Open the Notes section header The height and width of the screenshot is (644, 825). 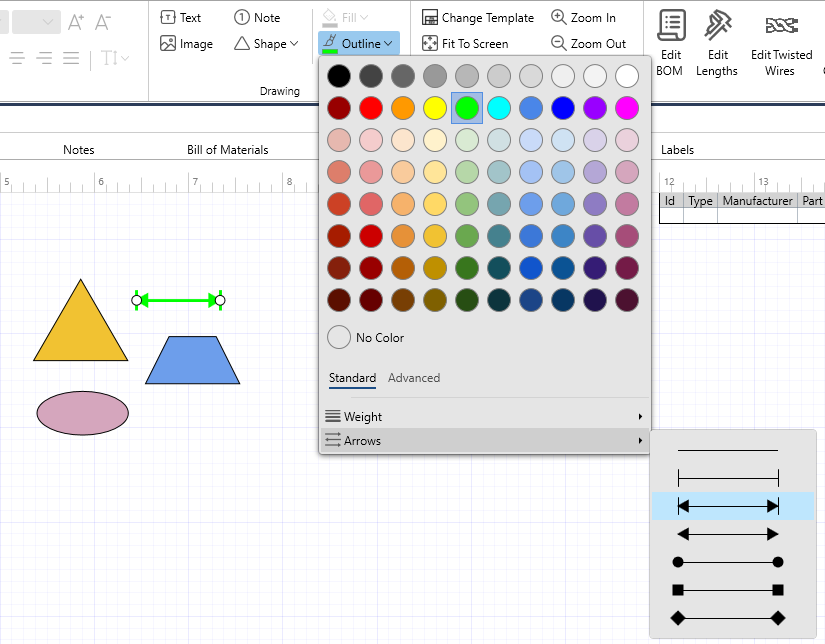click(x=79, y=150)
